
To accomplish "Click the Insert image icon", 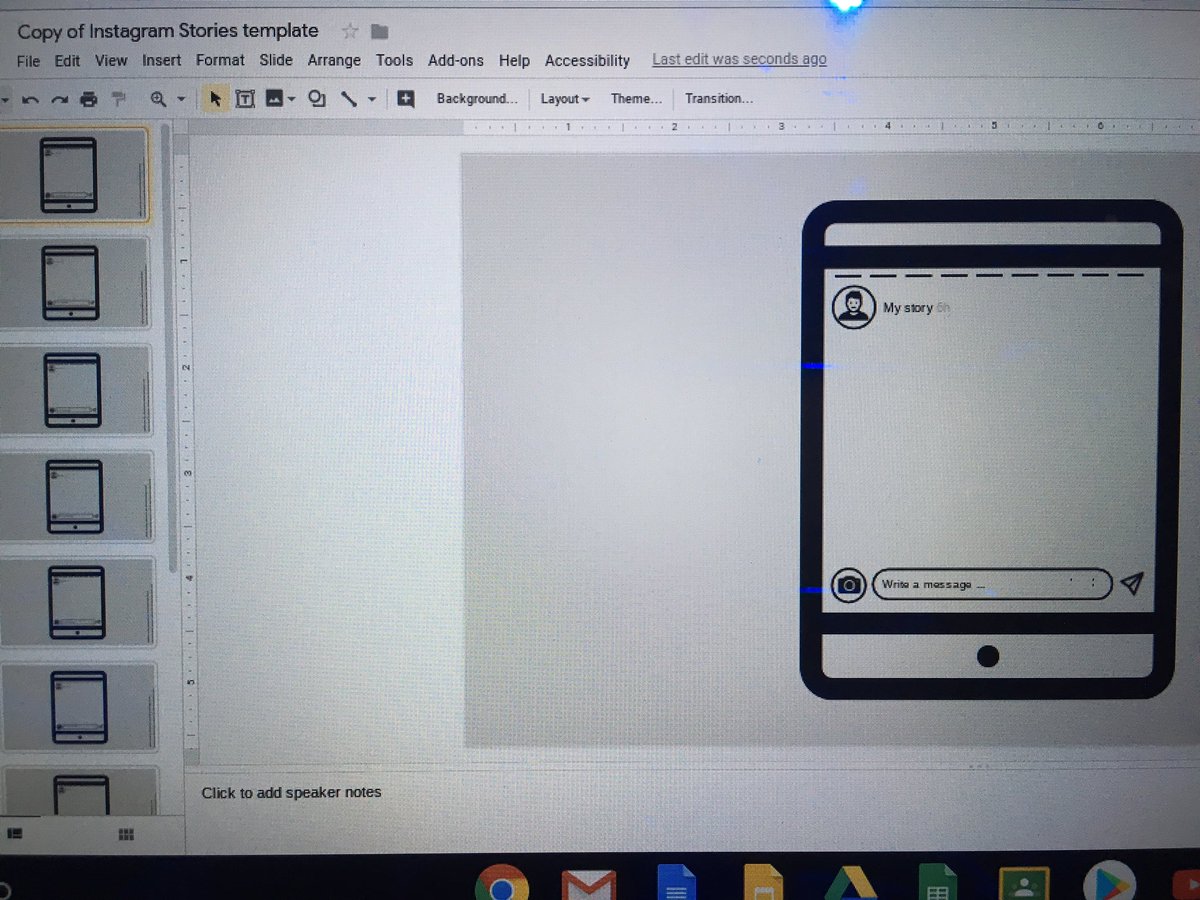I will tap(274, 99).
